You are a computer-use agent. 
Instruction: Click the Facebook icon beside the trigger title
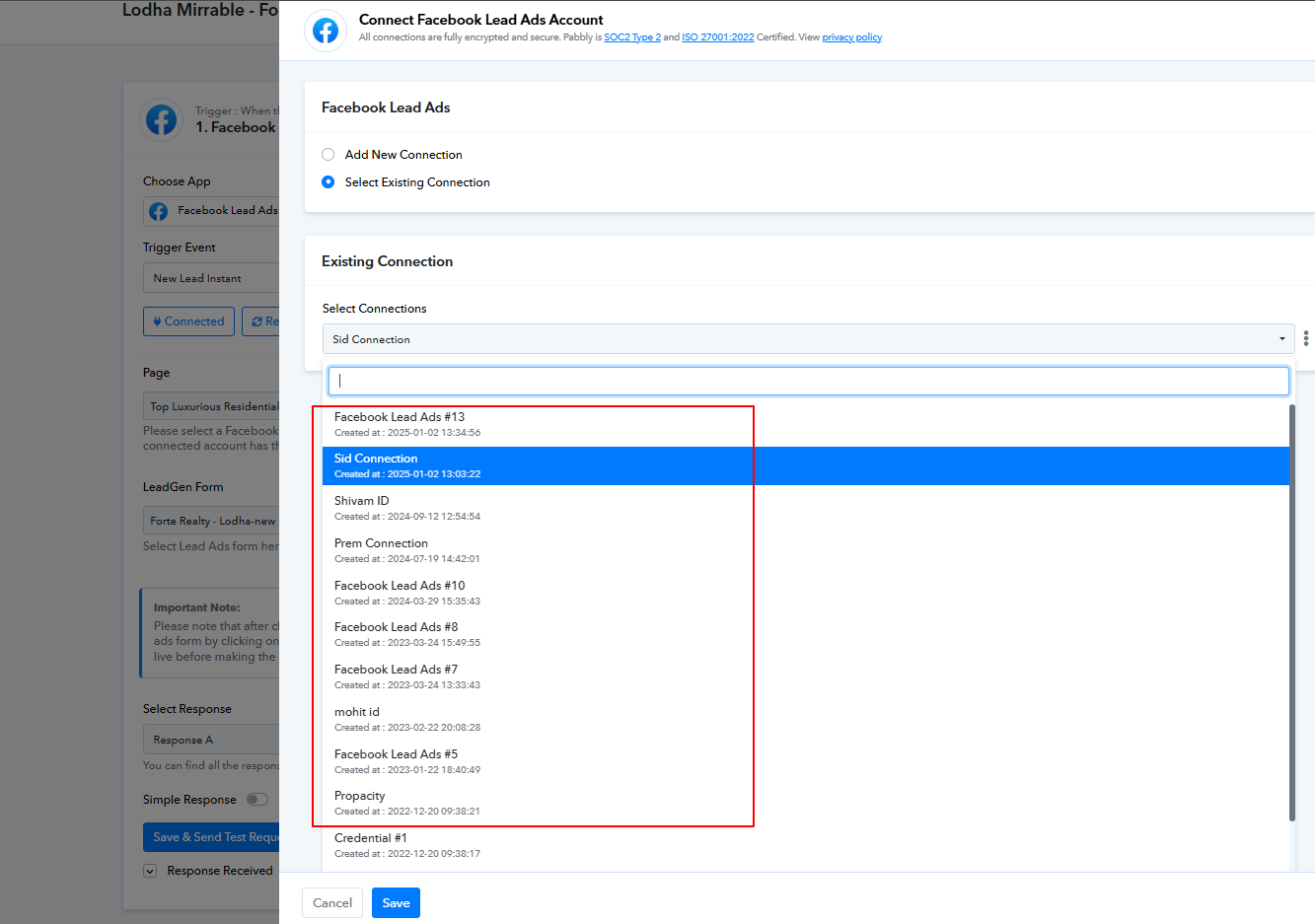pyautogui.click(x=161, y=119)
